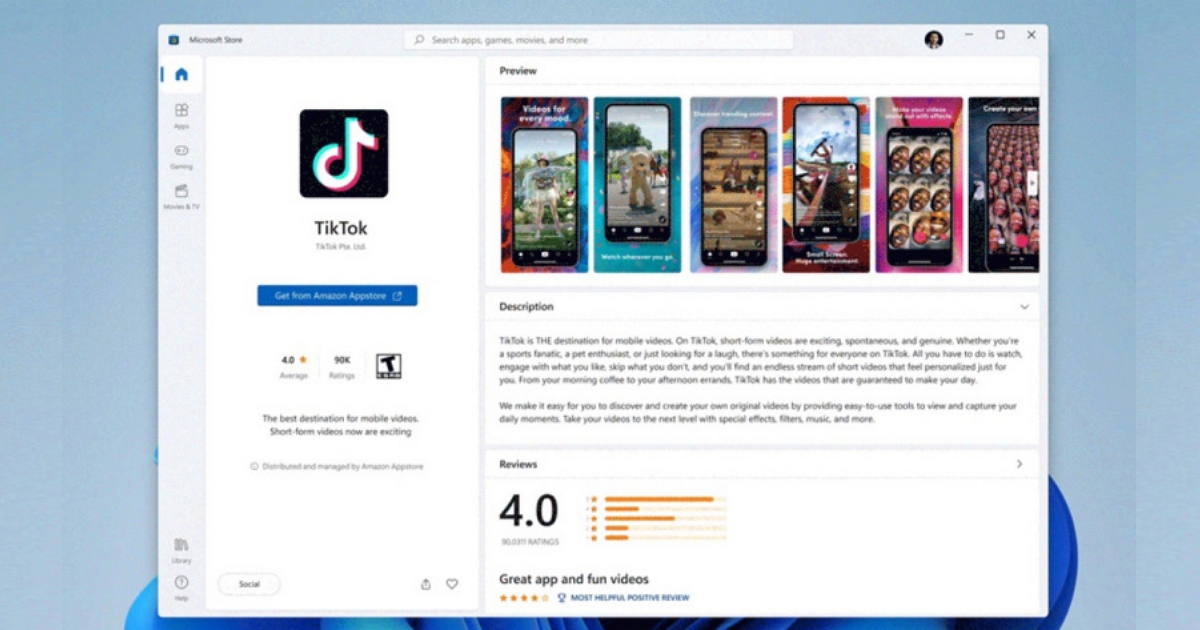Click the Microsoft Store logo in title bar

174,40
